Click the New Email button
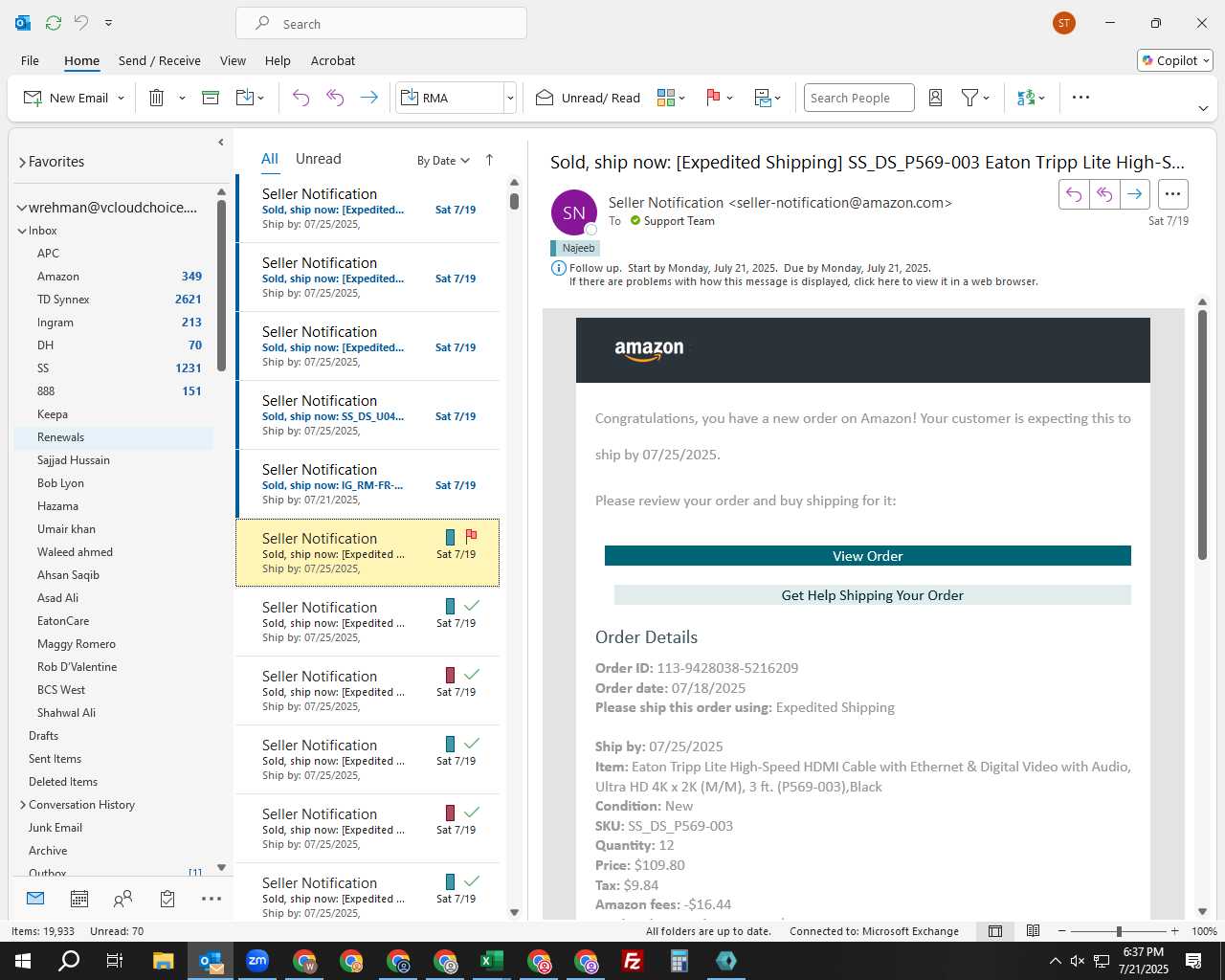This screenshot has width=1225, height=980. [x=65, y=98]
